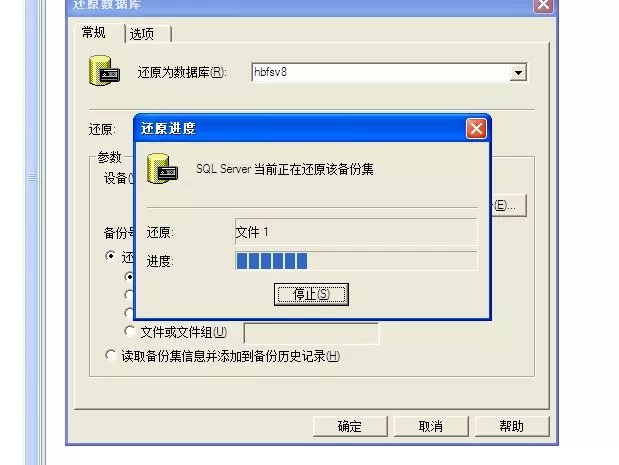The height and width of the screenshot is (465, 619).
Task: Click the 文件或文件组 text field
Action: (311, 334)
